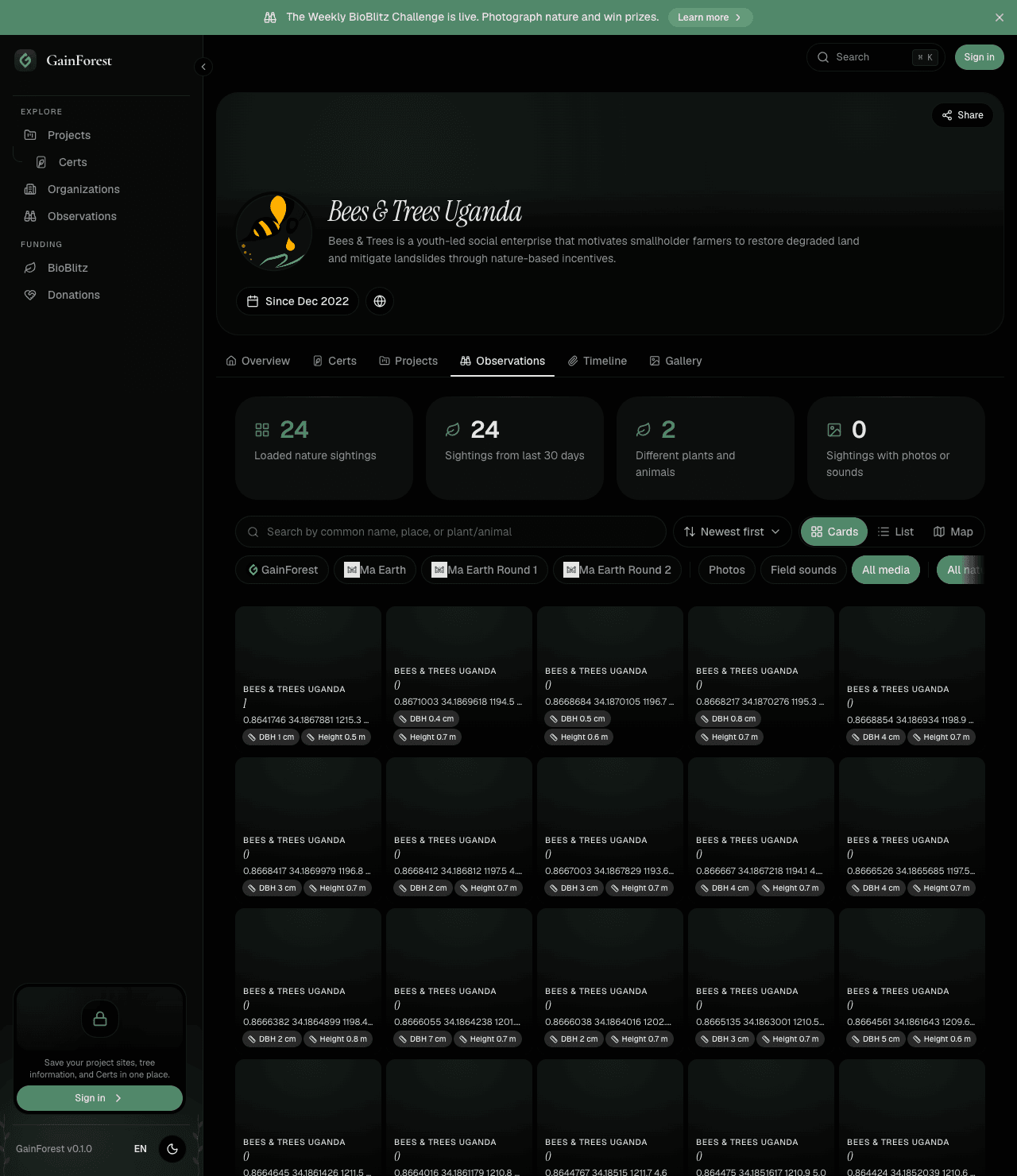
Task: Dismiss the BioBlitz announcement banner
Action: click(1000, 17)
